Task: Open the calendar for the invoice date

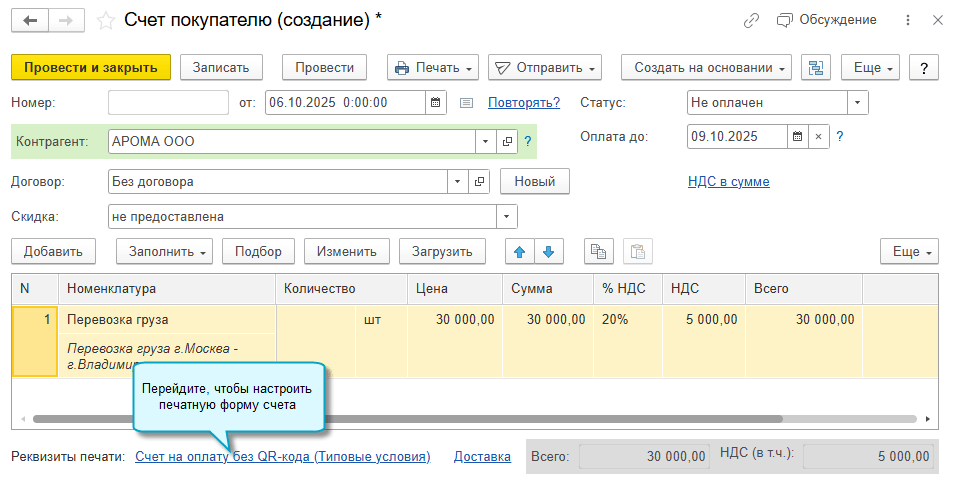Action: pyautogui.click(x=435, y=102)
